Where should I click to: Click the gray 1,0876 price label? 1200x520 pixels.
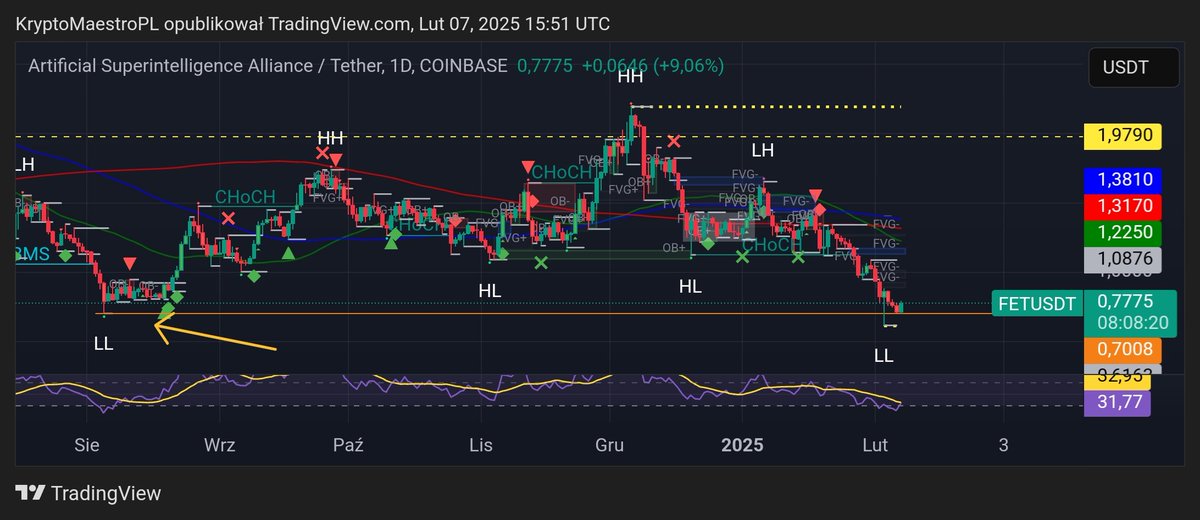[x=1122, y=258]
